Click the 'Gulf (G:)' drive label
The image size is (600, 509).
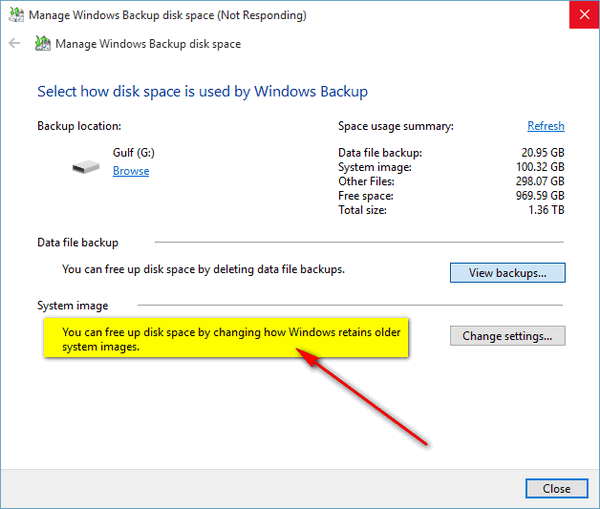134,153
